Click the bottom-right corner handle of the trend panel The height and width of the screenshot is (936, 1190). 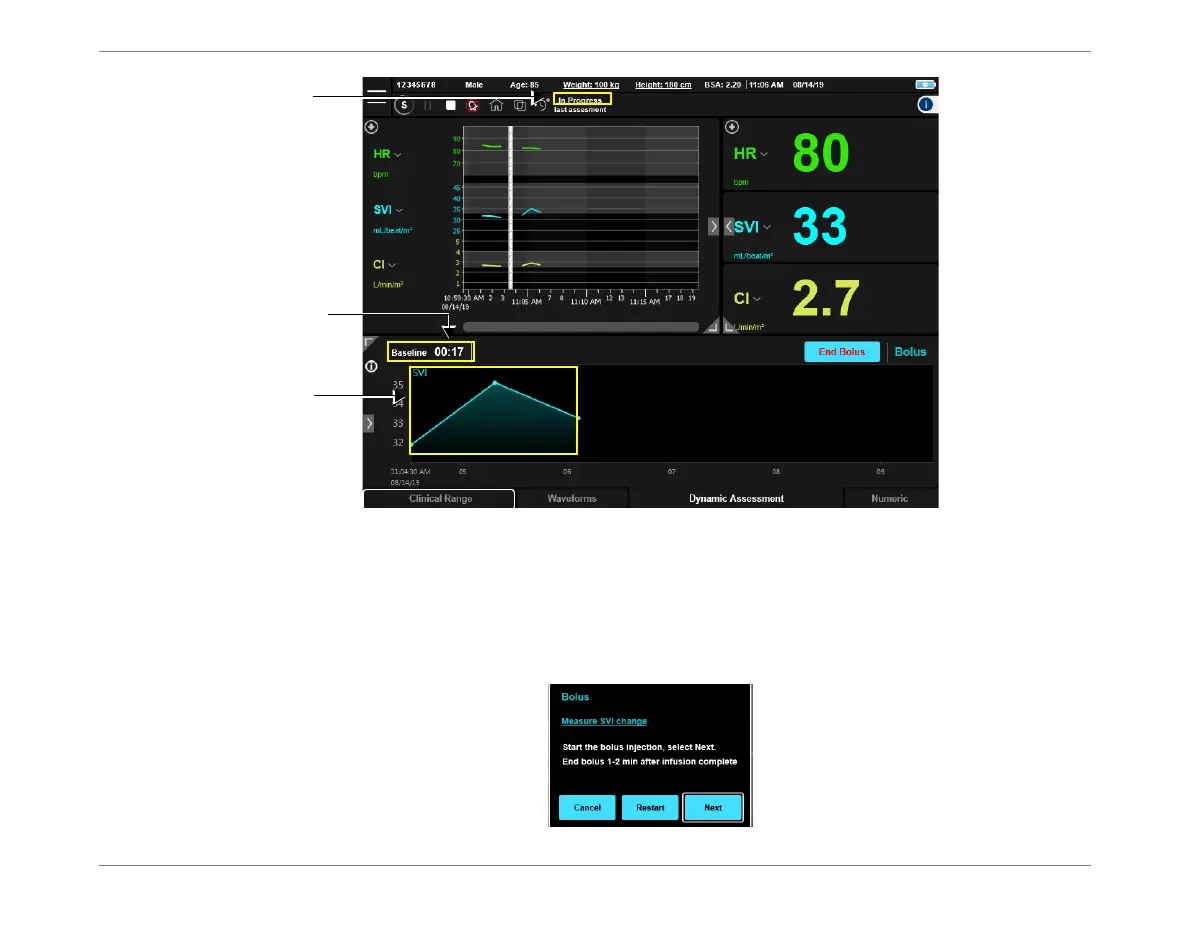(x=711, y=326)
